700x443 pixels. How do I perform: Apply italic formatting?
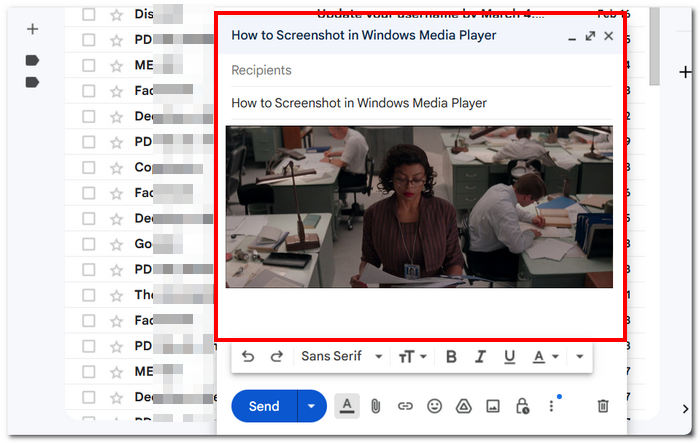tap(480, 356)
